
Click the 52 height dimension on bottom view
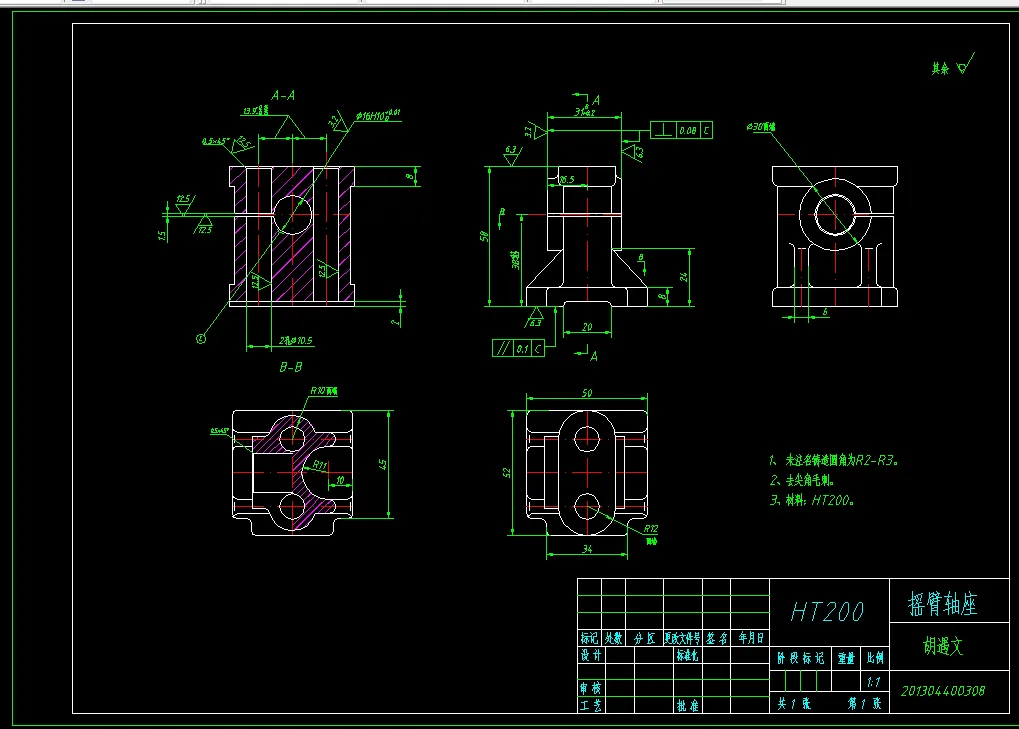[x=507, y=473]
